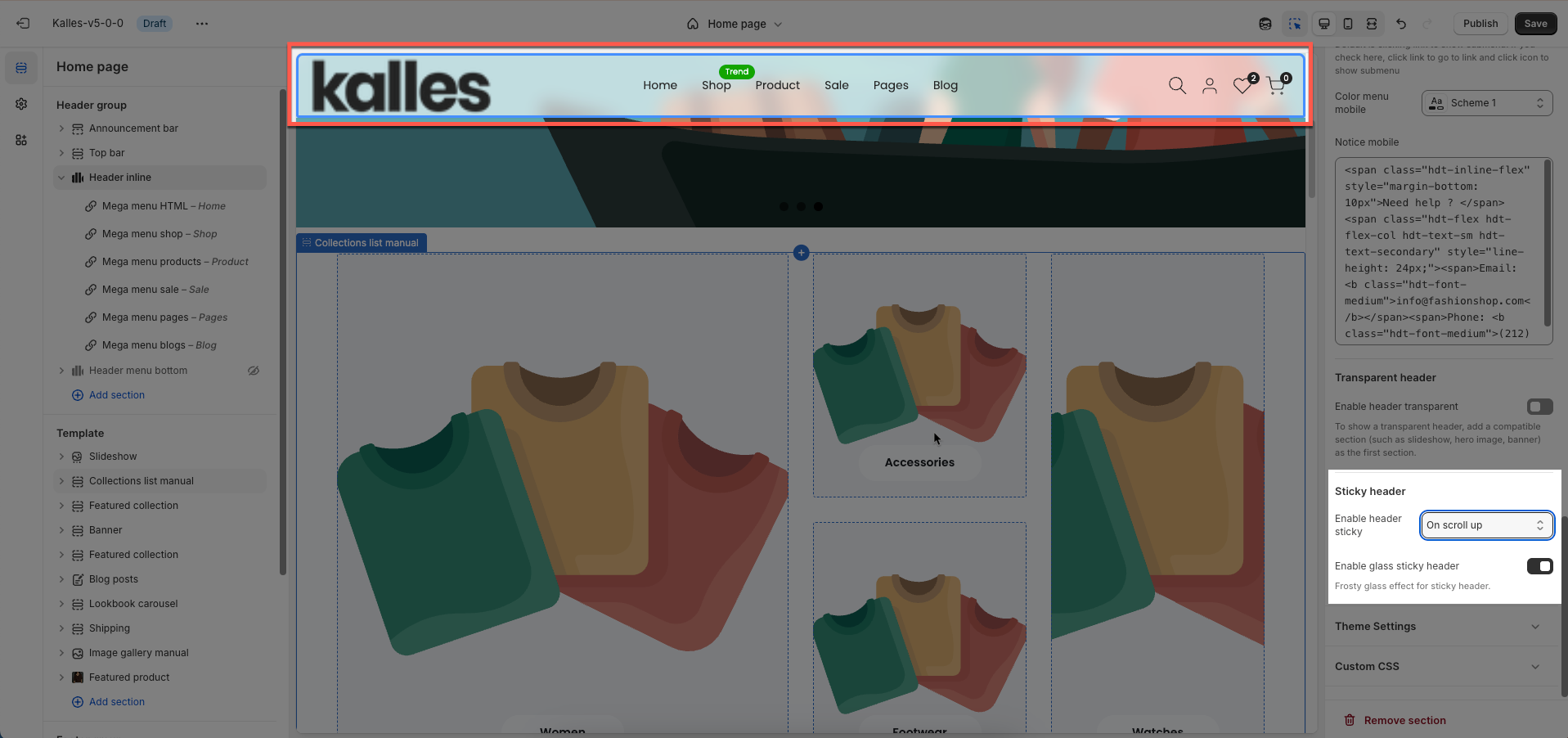Screen dimensions: 1568x738
Task: Click the third slideshow pagination dot
Action: click(x=819, y=206)
